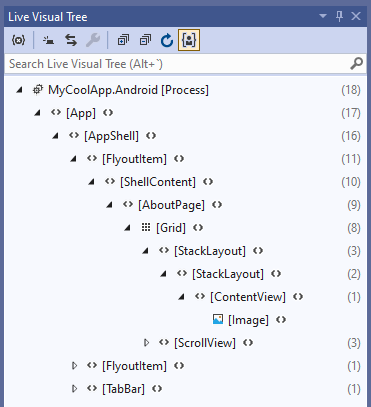Select the [ContentView] tree item
Image resolution: width=371 pixels, height=407 pixels.
pos(248,297)
